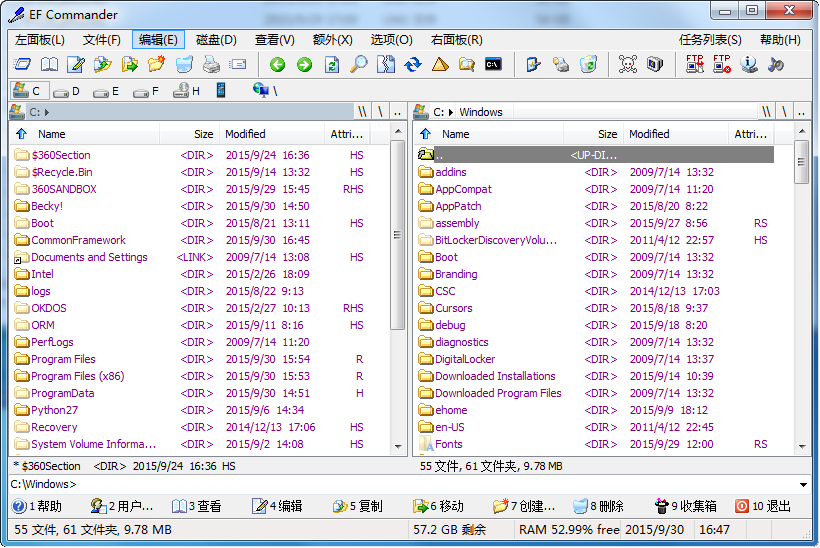
Task: Switch to drive E
Action: pyautogui.click(x=106, y=91)
